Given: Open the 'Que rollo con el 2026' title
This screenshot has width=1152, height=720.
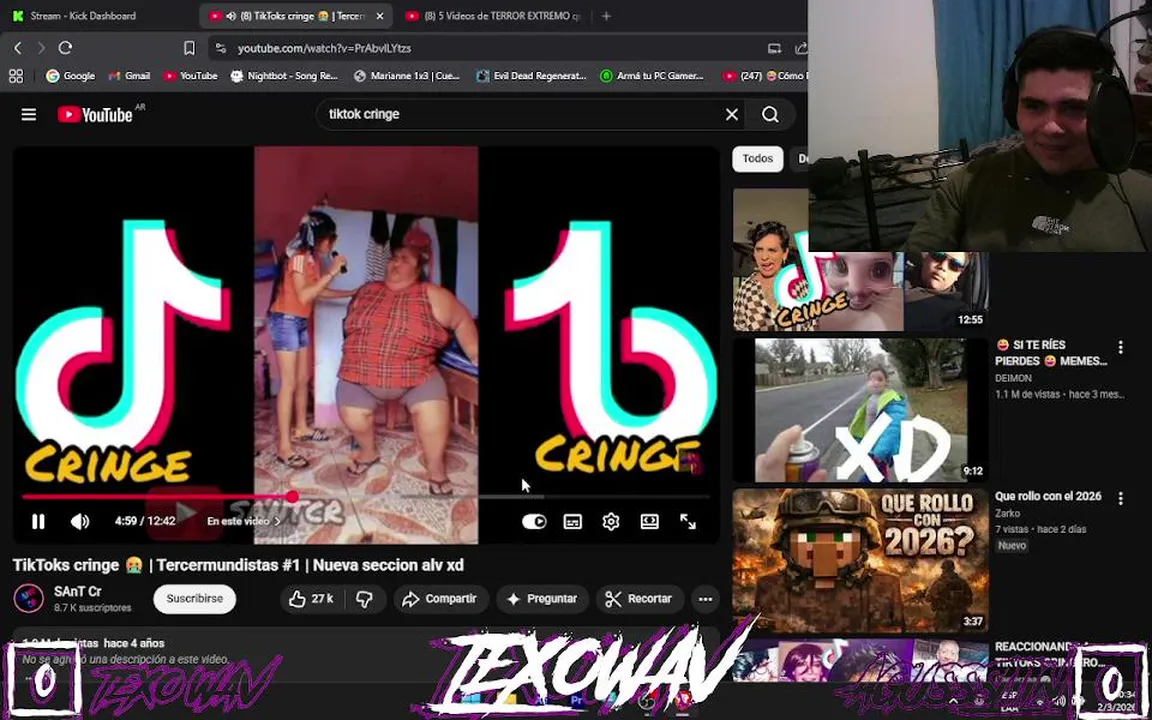Looking at the screenshot, I should tap(1048, 497).
